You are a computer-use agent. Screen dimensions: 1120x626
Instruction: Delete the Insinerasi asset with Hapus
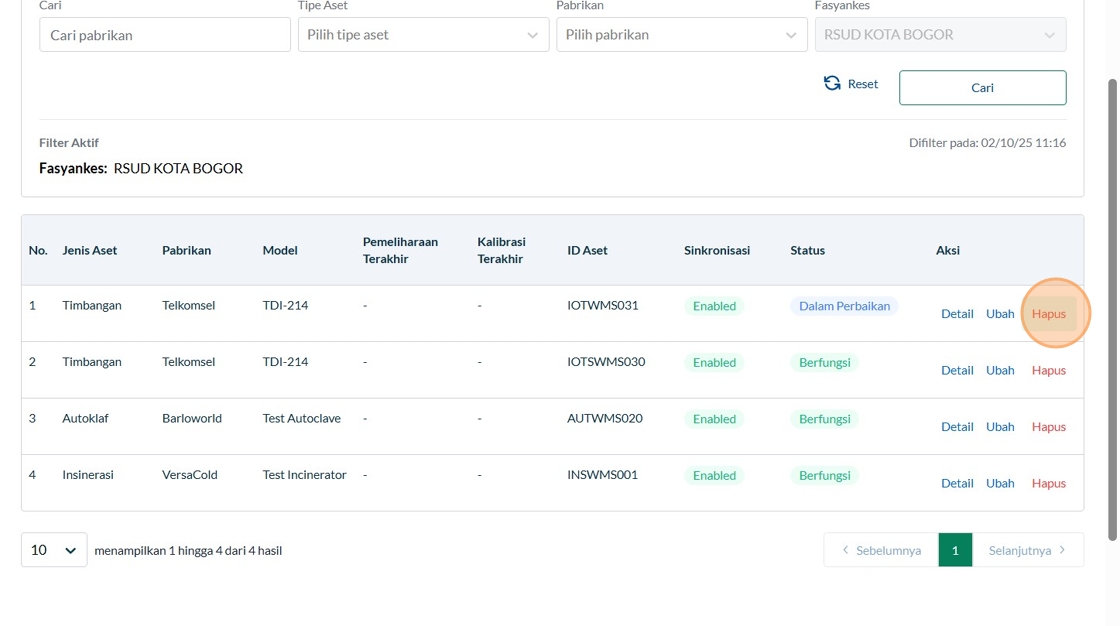(1049, 483)
